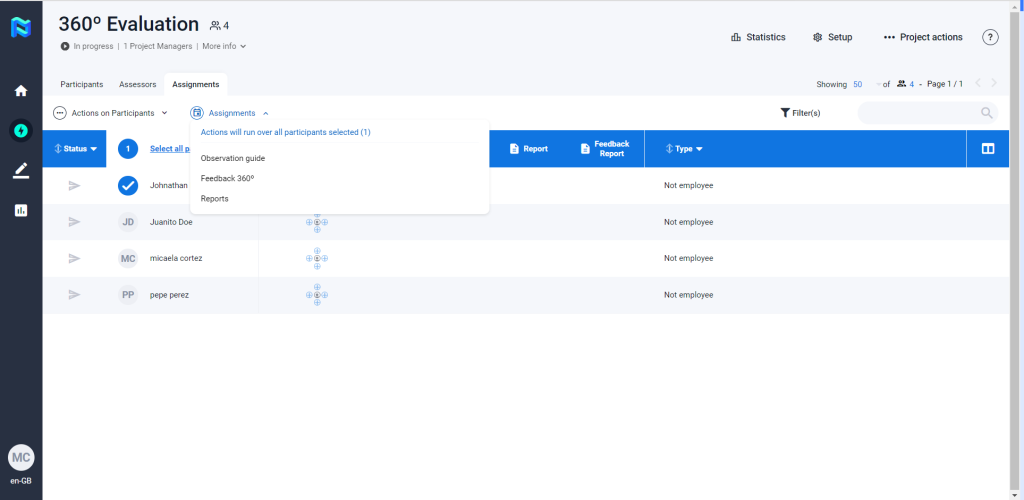This screenshot has height=500, width=1024.
Task: Click send status icon for pepe perez
Action: (74, 295)
